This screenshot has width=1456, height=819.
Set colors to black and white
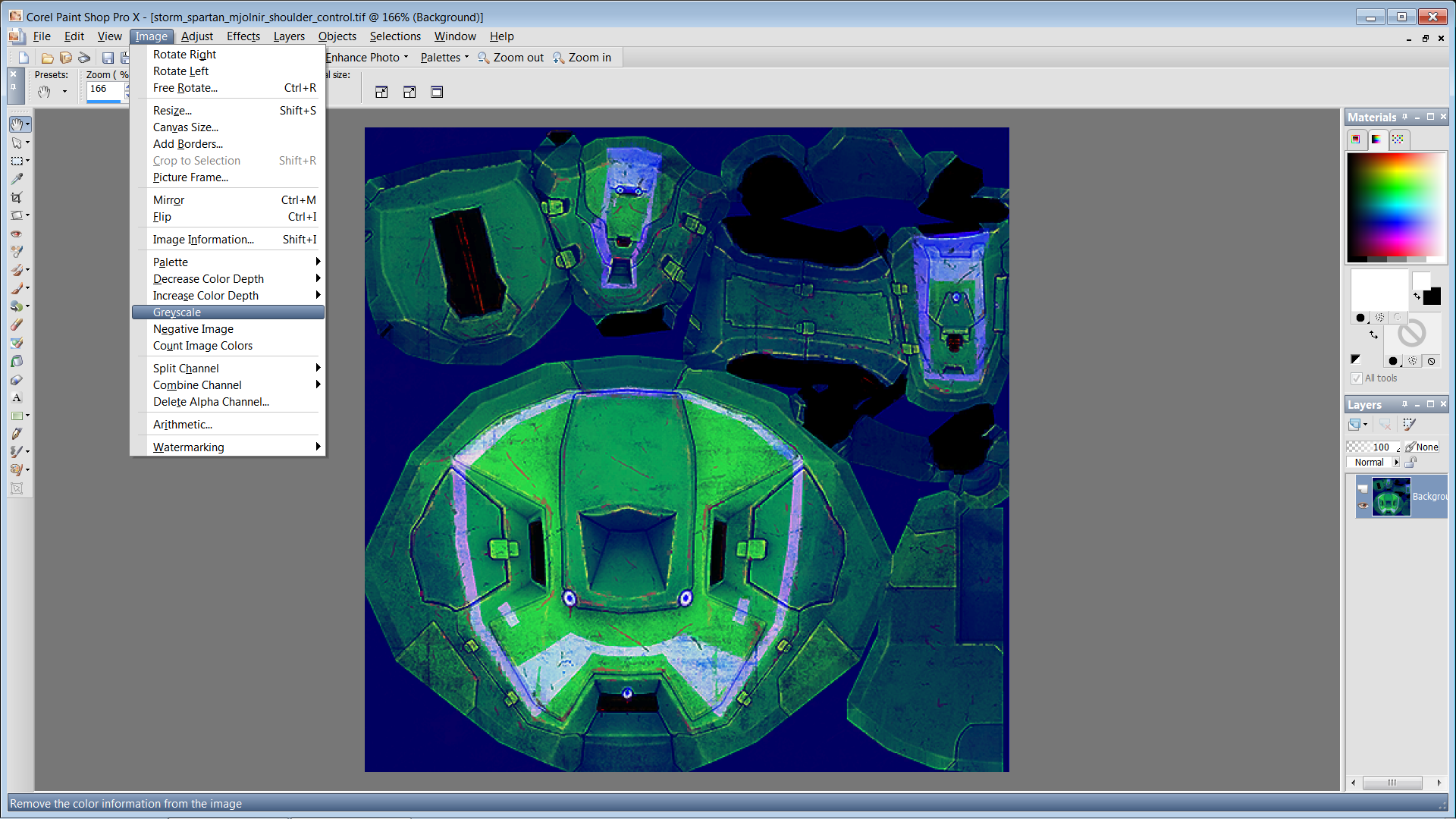1355,359
